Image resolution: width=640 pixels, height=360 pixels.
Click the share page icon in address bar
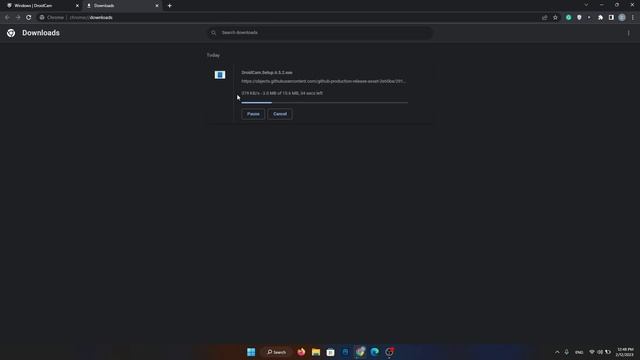point(544,18)
